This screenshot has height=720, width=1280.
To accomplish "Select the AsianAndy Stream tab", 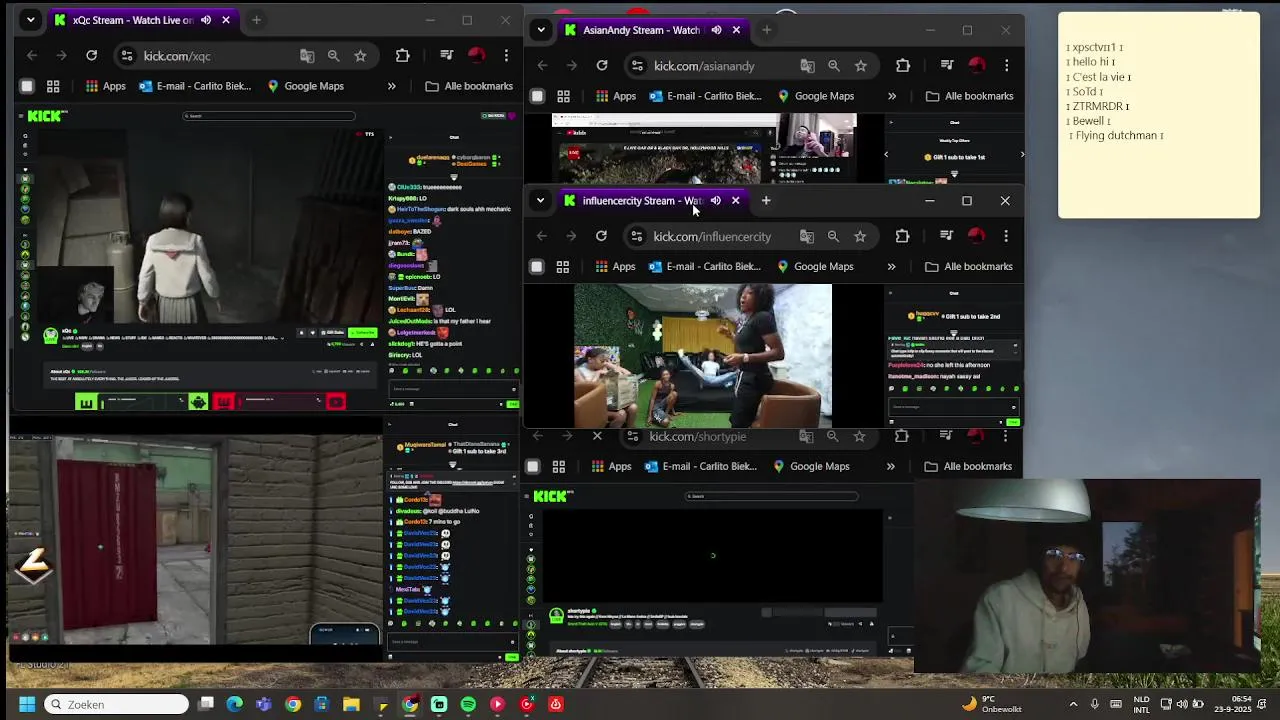I will pos(652,30).
